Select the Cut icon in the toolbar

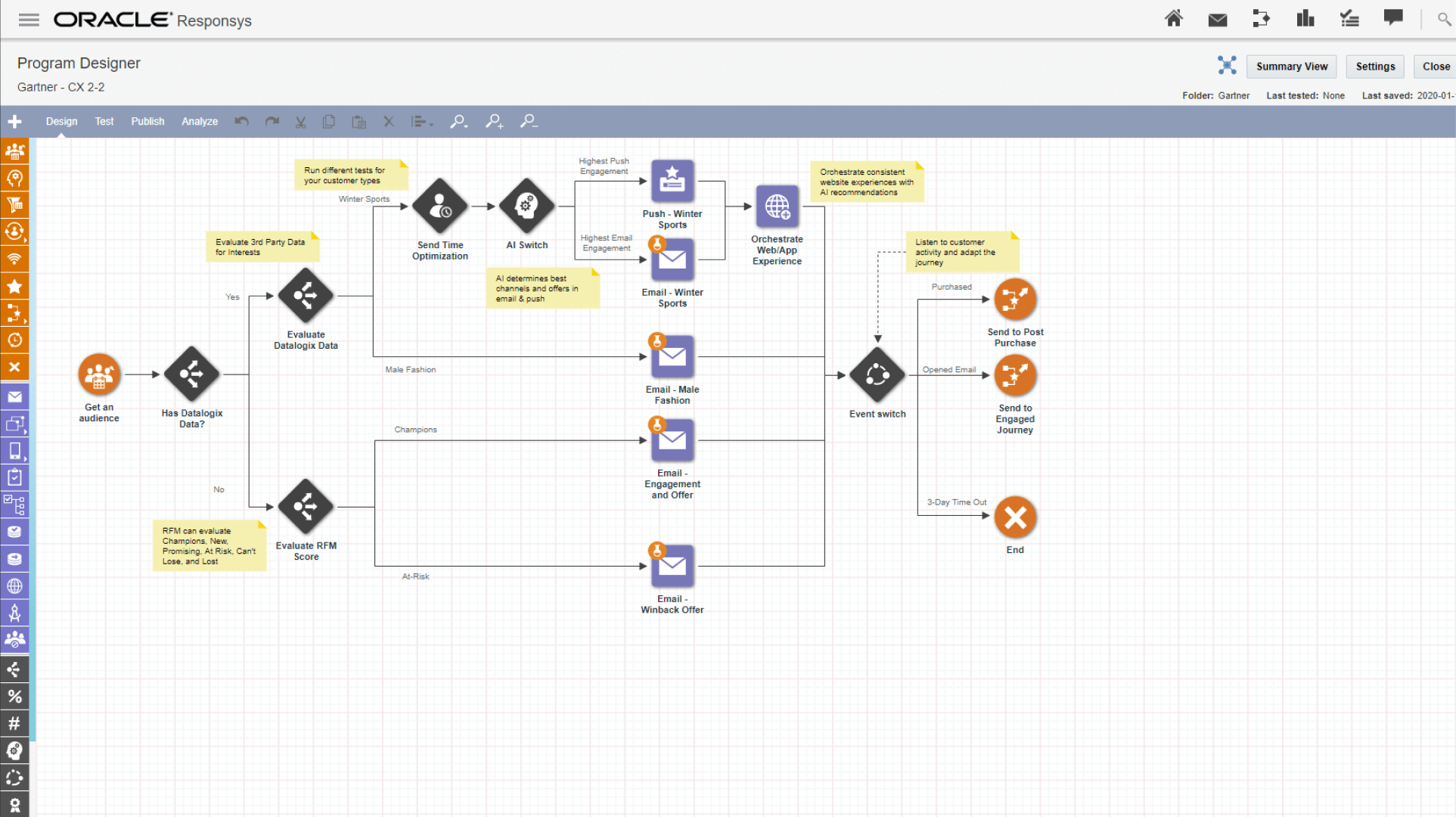[300, 121]
